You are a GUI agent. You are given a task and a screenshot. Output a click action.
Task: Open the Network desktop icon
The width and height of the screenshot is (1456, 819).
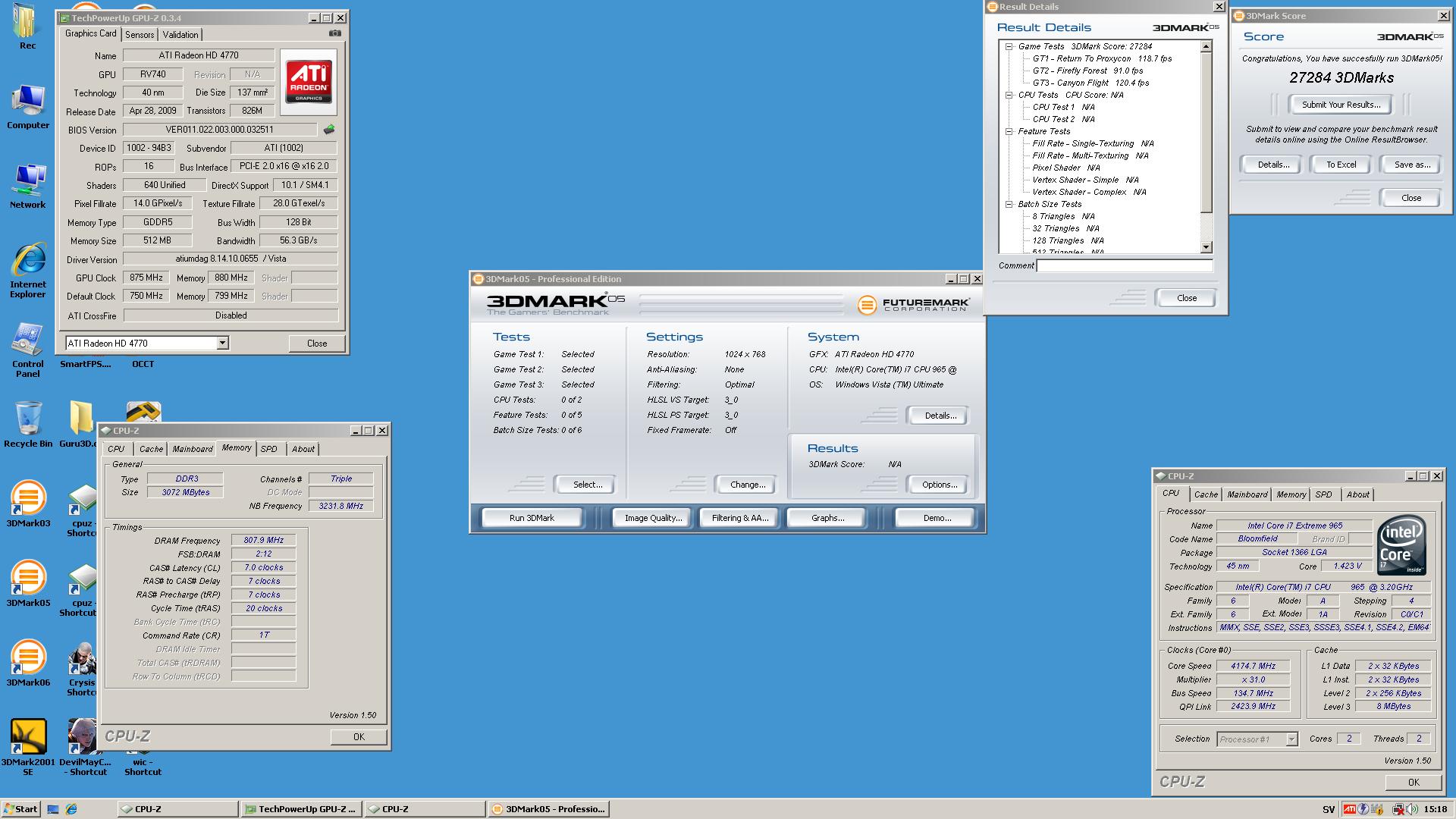point(28,187)
